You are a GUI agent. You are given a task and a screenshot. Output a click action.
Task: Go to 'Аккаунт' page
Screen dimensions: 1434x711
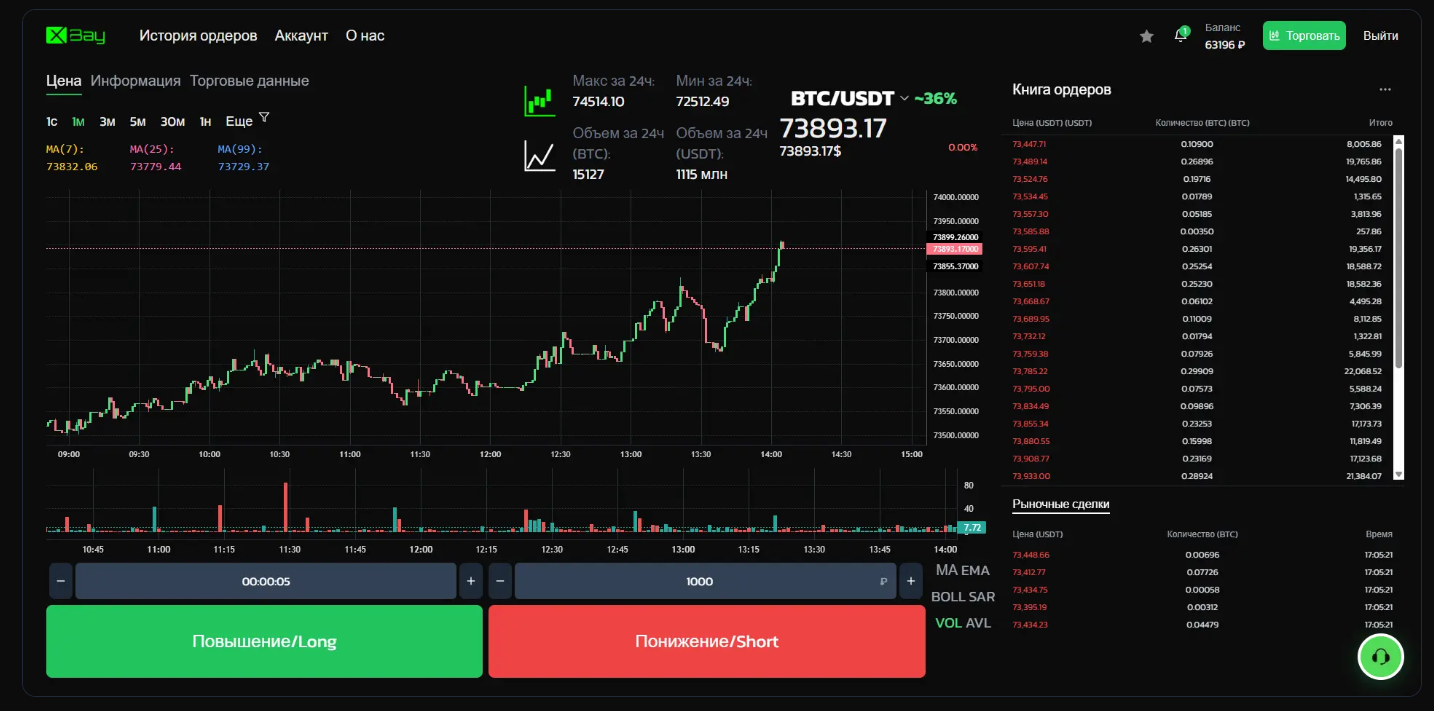click(x=301, y=36)
